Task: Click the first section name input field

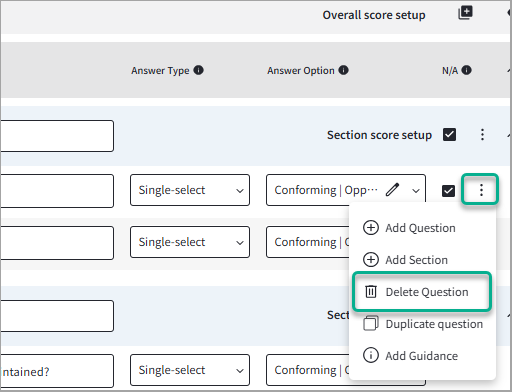Action: pos(57,136)
